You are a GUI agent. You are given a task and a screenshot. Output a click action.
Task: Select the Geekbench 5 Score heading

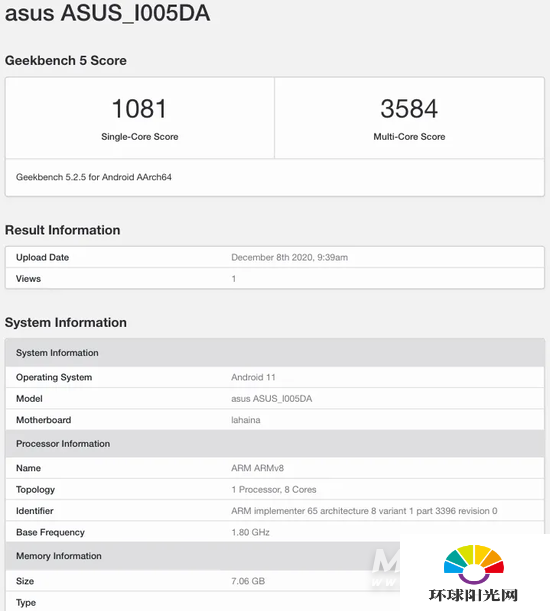click(65, 60)
